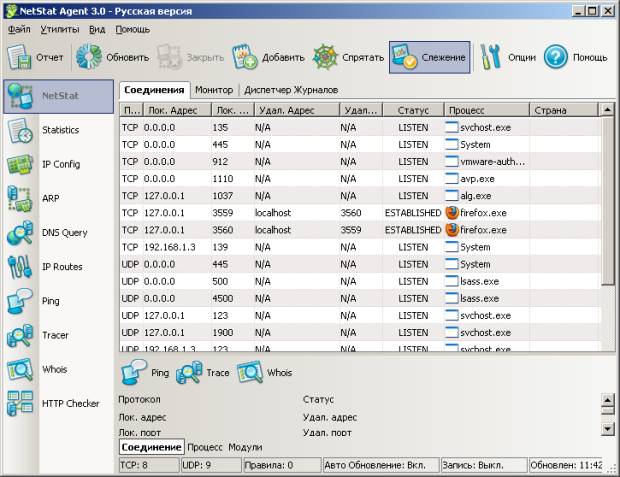Select svchost.exe port 135 row
This screenshot has height=477, width=620.
[360, 127]
